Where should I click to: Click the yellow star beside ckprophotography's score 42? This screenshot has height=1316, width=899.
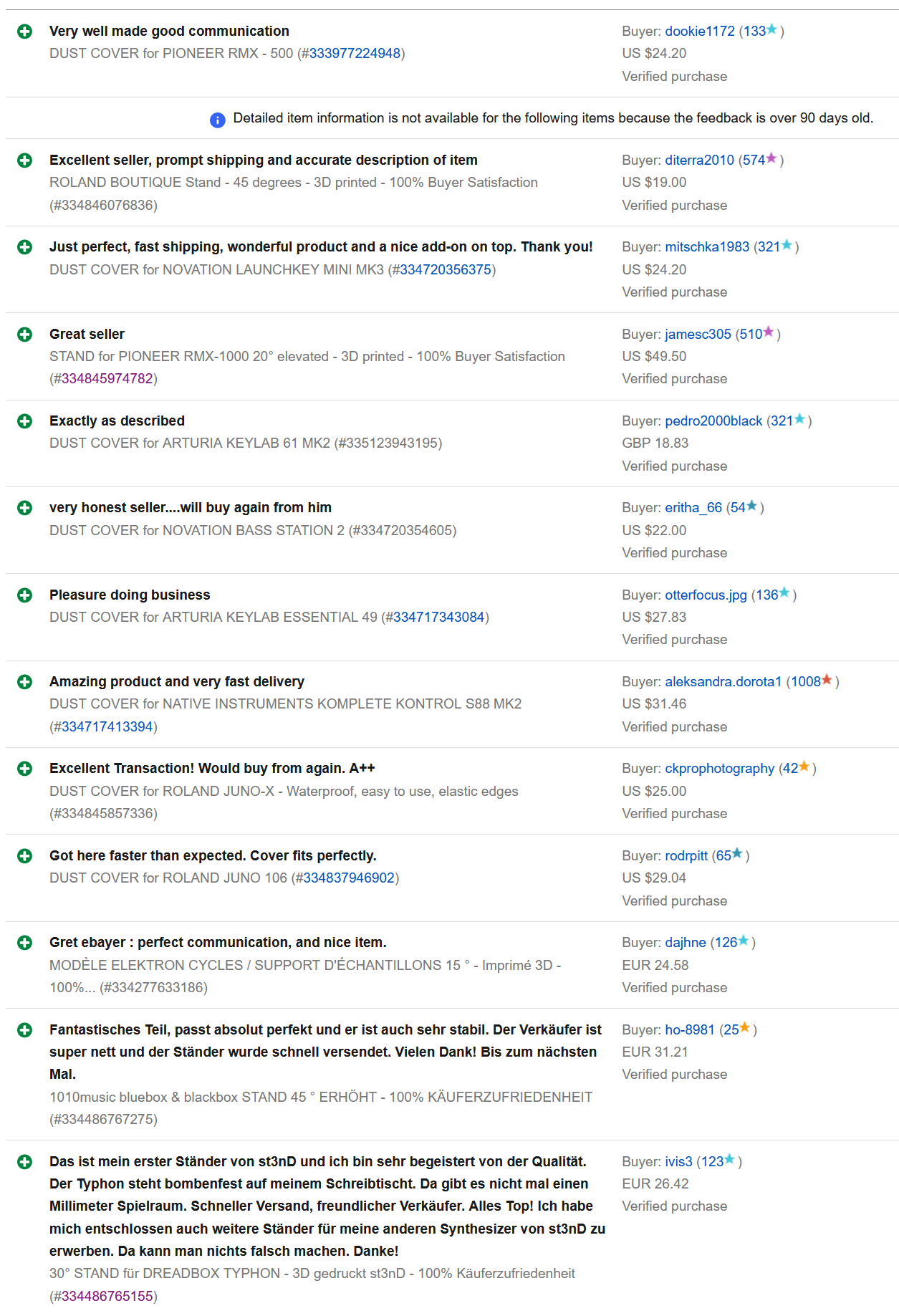coord(804,767)
